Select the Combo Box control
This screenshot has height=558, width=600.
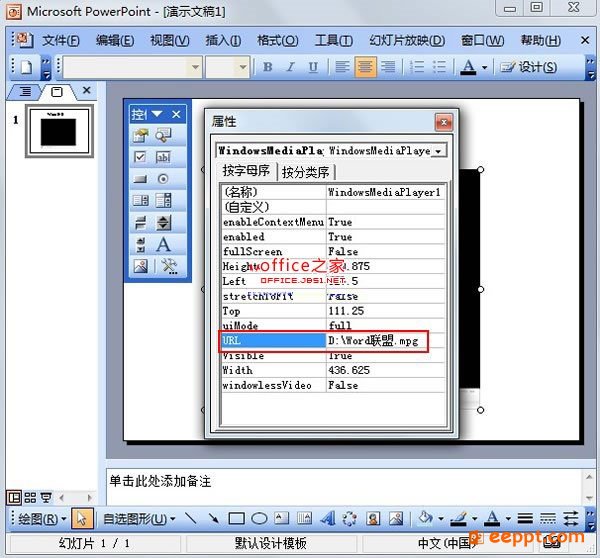(x=163, y=201)
